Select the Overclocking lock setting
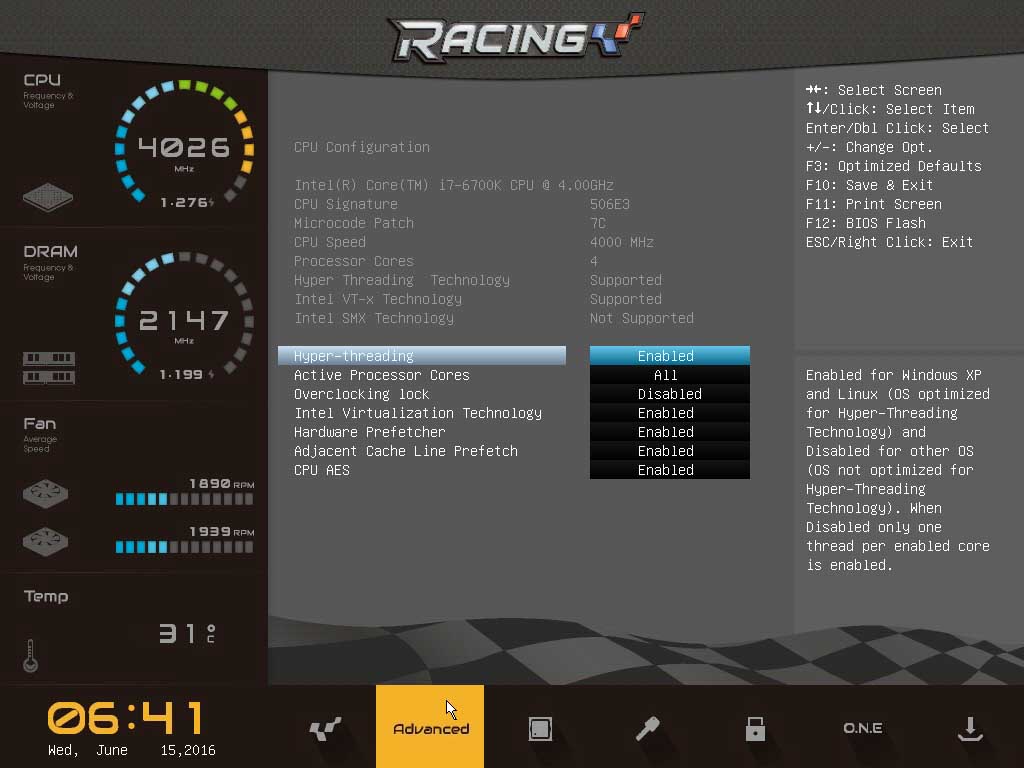The width and height of the screenshot is (1024, 768). (x=361, y=394)
